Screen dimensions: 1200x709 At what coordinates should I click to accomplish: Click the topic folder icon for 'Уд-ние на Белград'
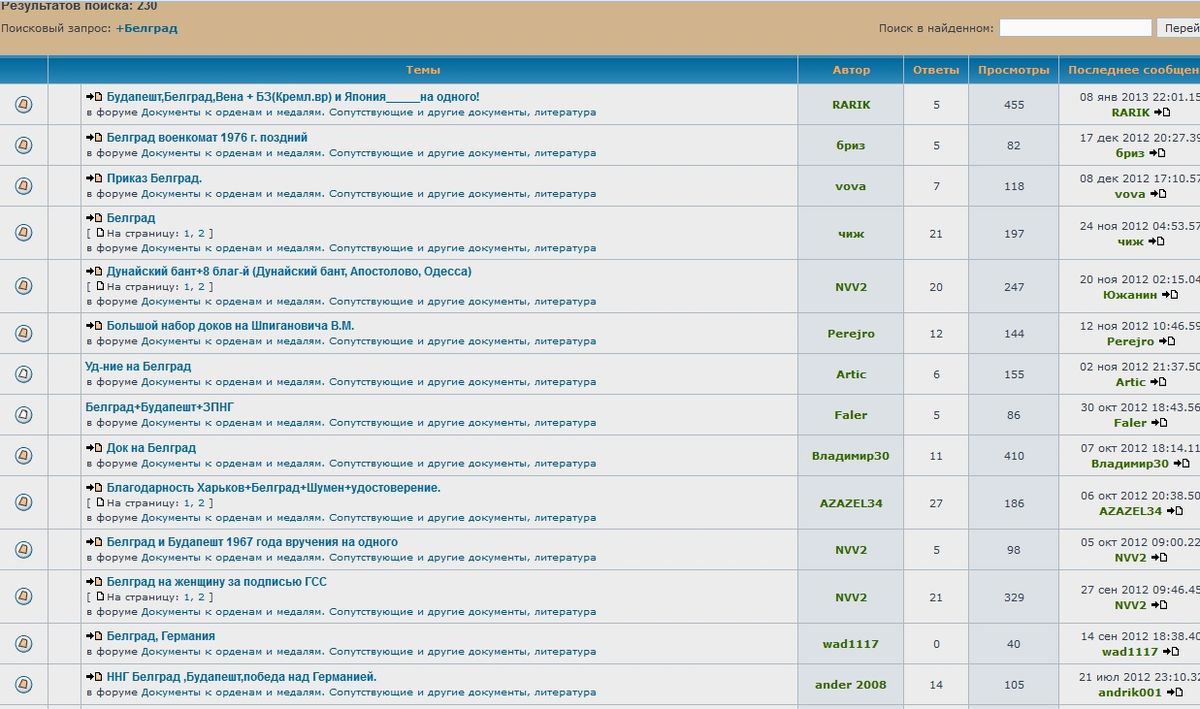(24, 374)
